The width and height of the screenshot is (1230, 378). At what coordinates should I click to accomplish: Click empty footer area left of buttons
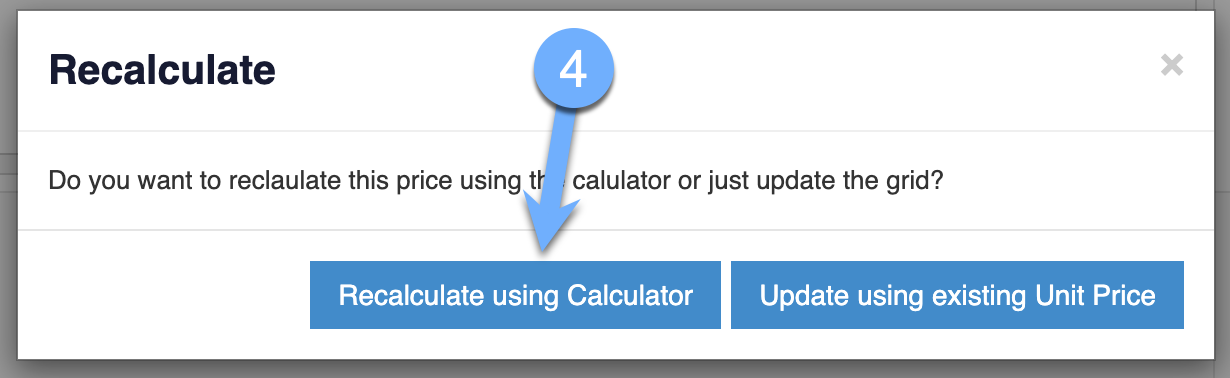(165, 295)
